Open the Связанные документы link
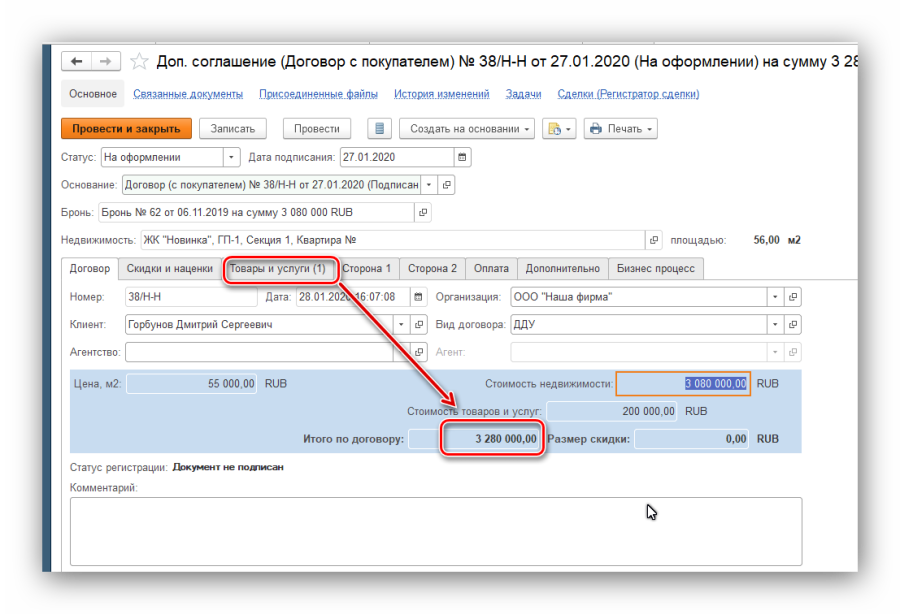Viewport: 900px width, 614px height. (x=188, y=94)
